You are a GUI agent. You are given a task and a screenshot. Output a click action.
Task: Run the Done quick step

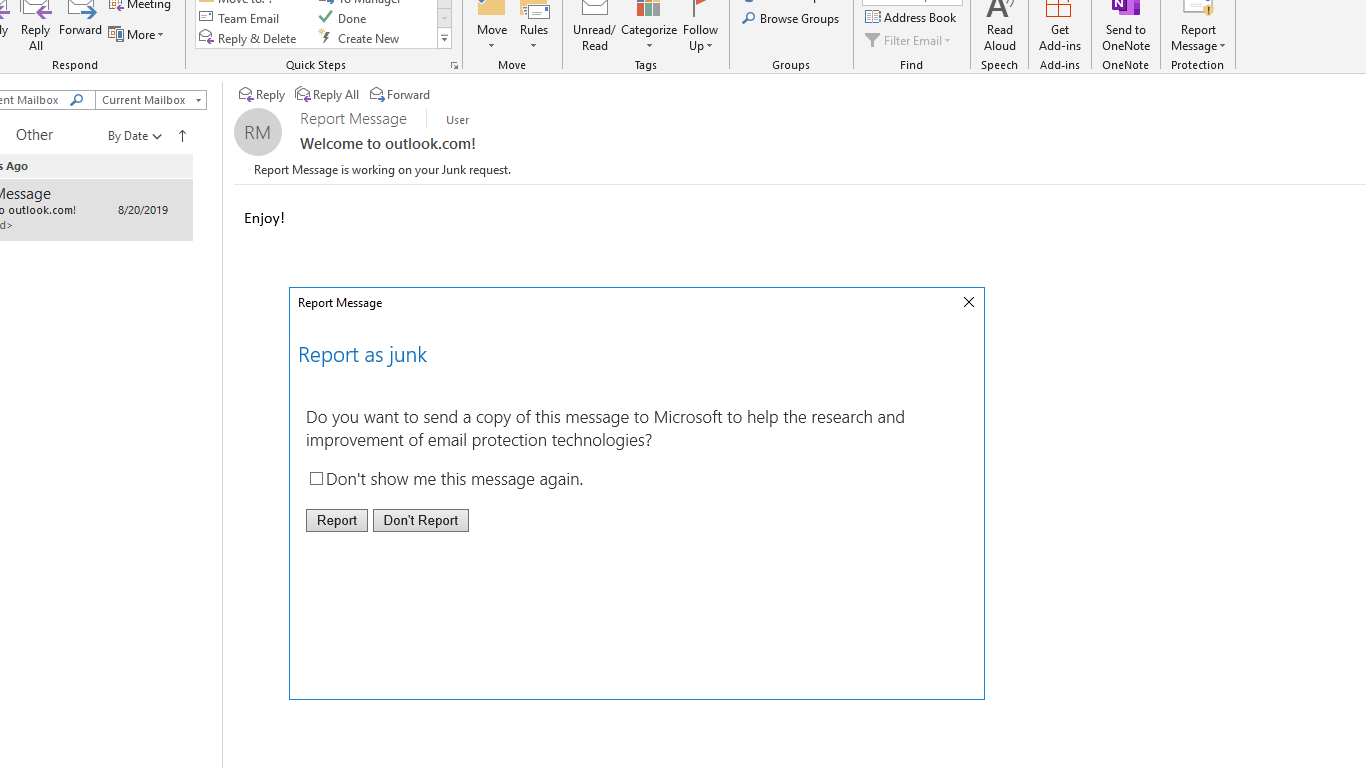343,19
